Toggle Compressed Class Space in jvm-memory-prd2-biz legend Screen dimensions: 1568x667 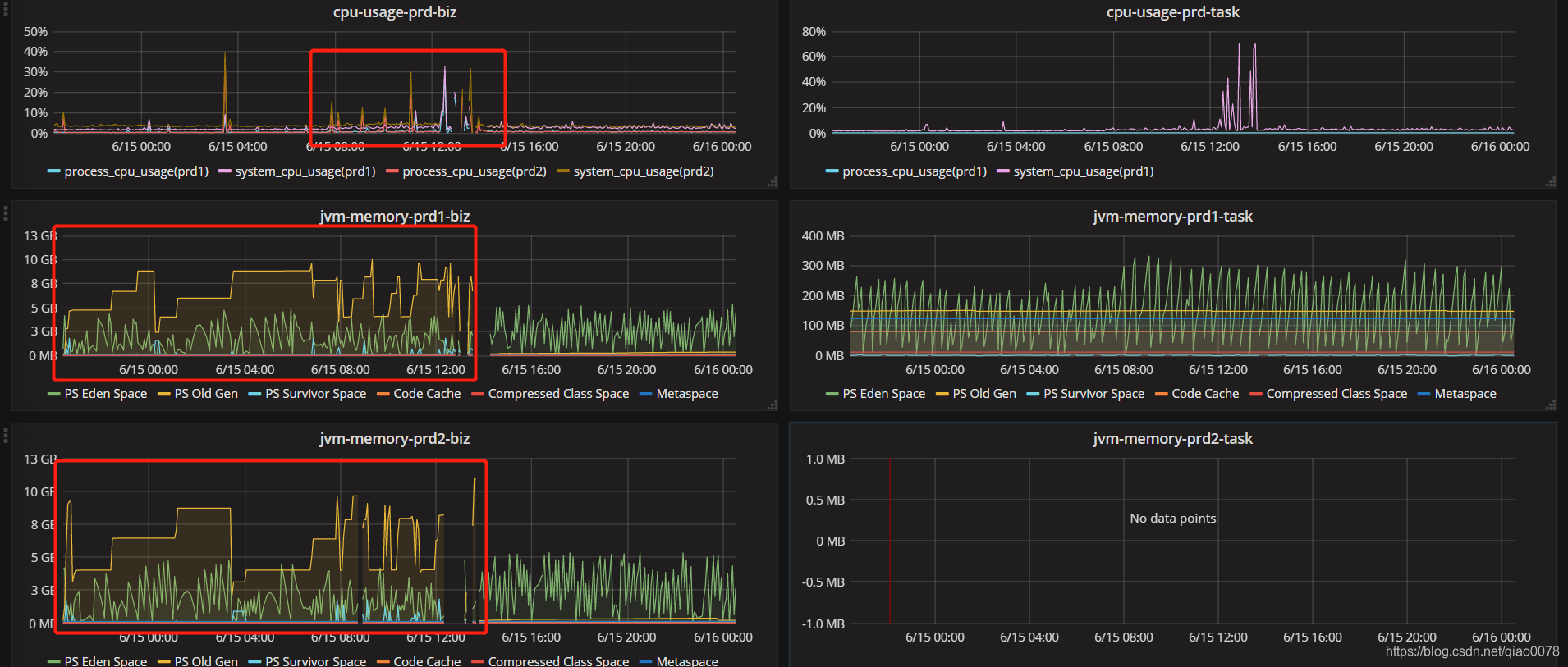[558, 660]
